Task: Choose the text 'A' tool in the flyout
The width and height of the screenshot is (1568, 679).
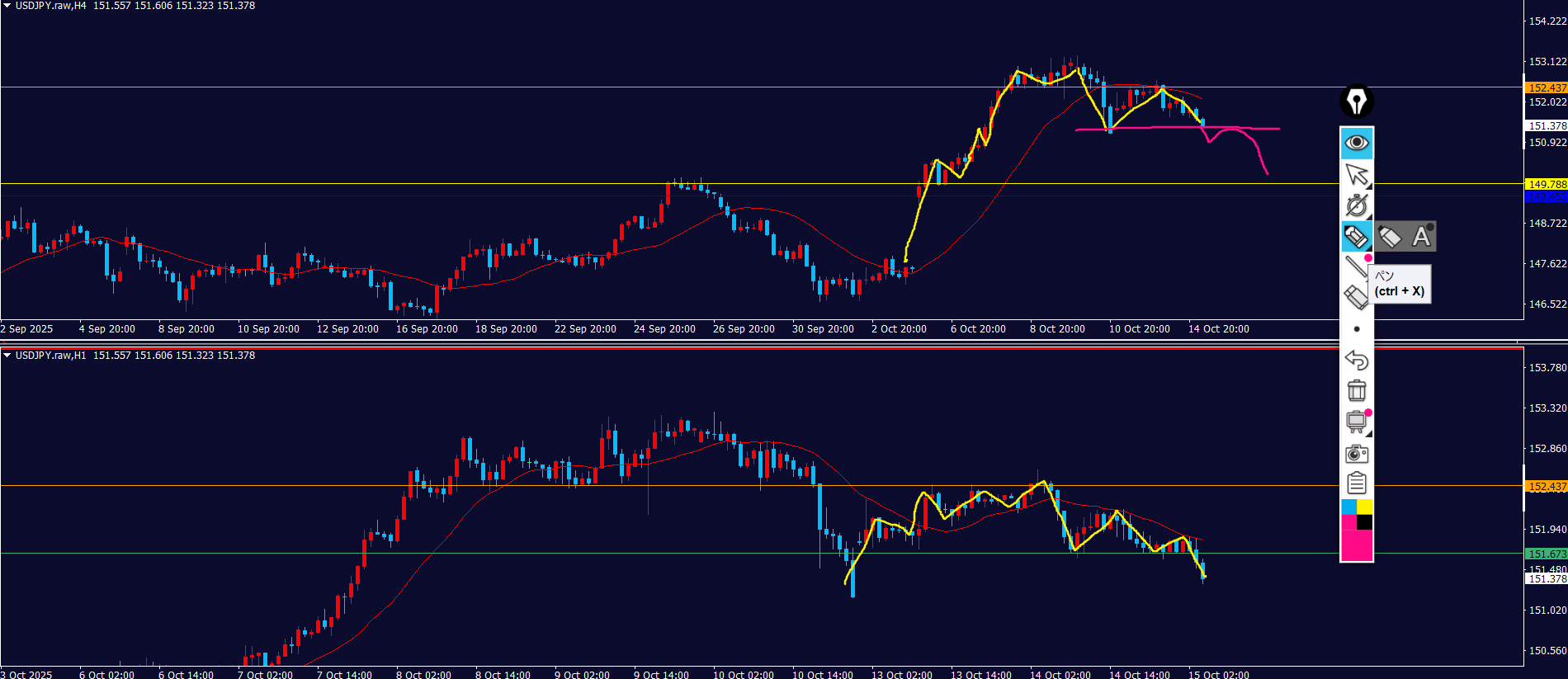Action: click(x=1421, y=237)
